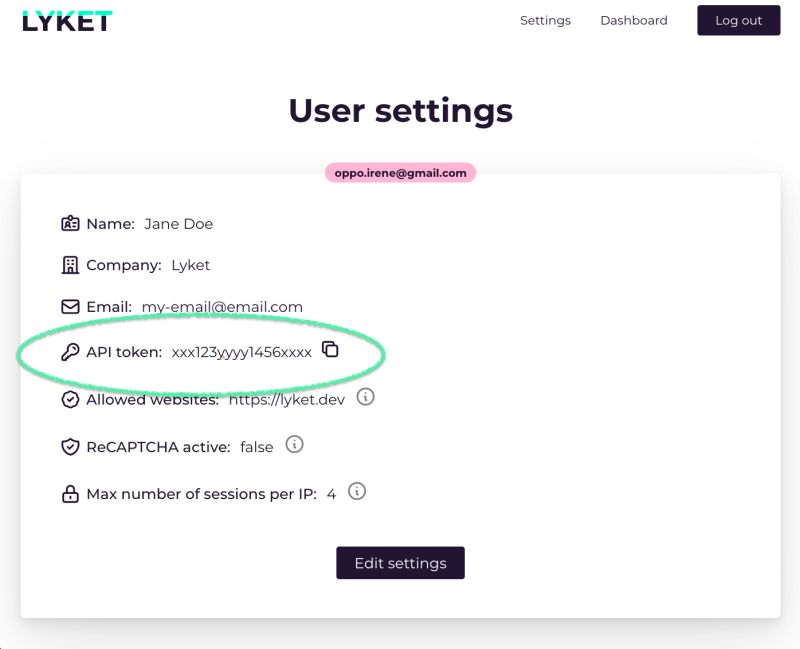Image resolution: width=800 pixels, height=649 pixels.
Task: Click the Edit settings button
Action: (400, 563)
